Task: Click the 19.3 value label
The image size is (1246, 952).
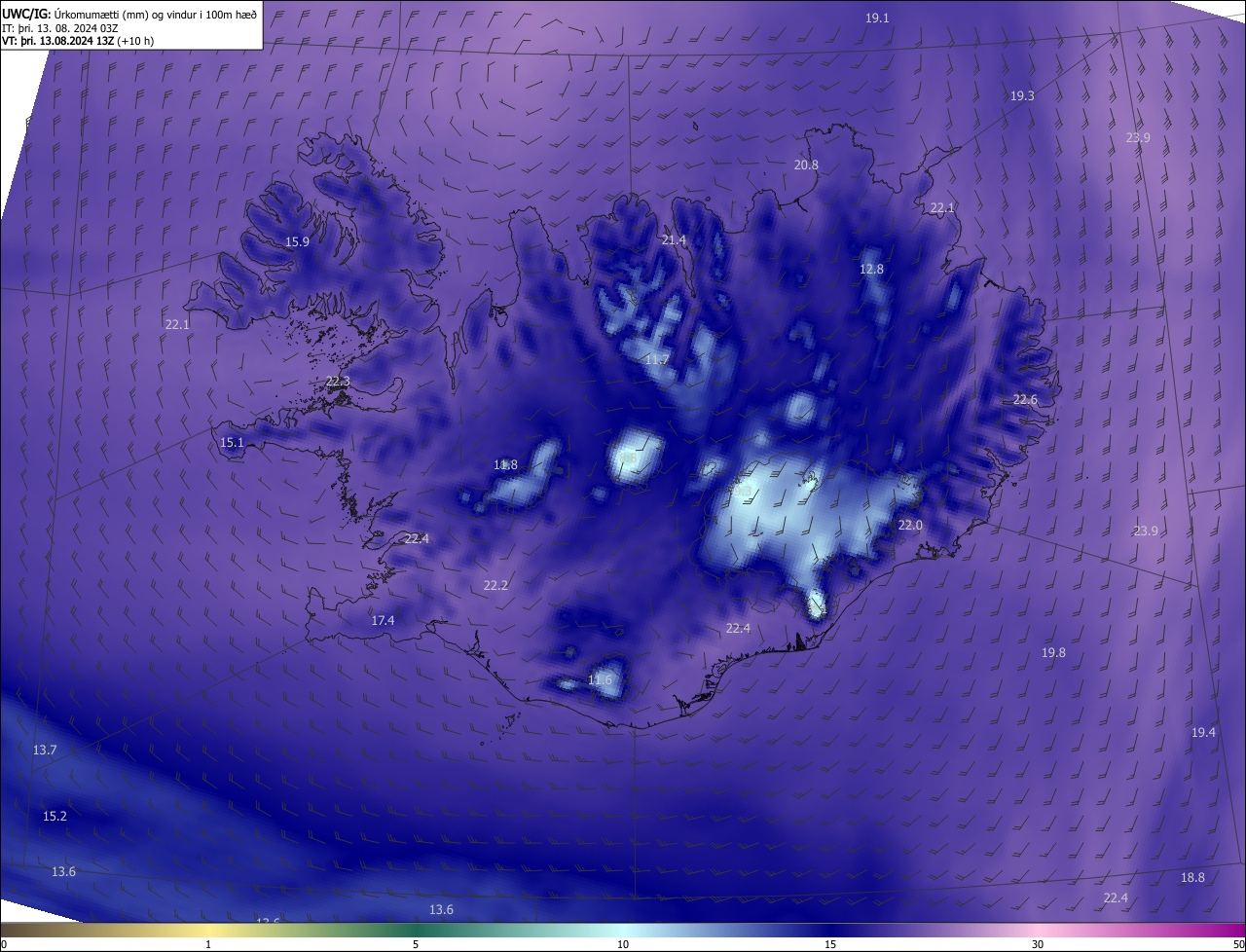Action: click(x=1022, y=96)
